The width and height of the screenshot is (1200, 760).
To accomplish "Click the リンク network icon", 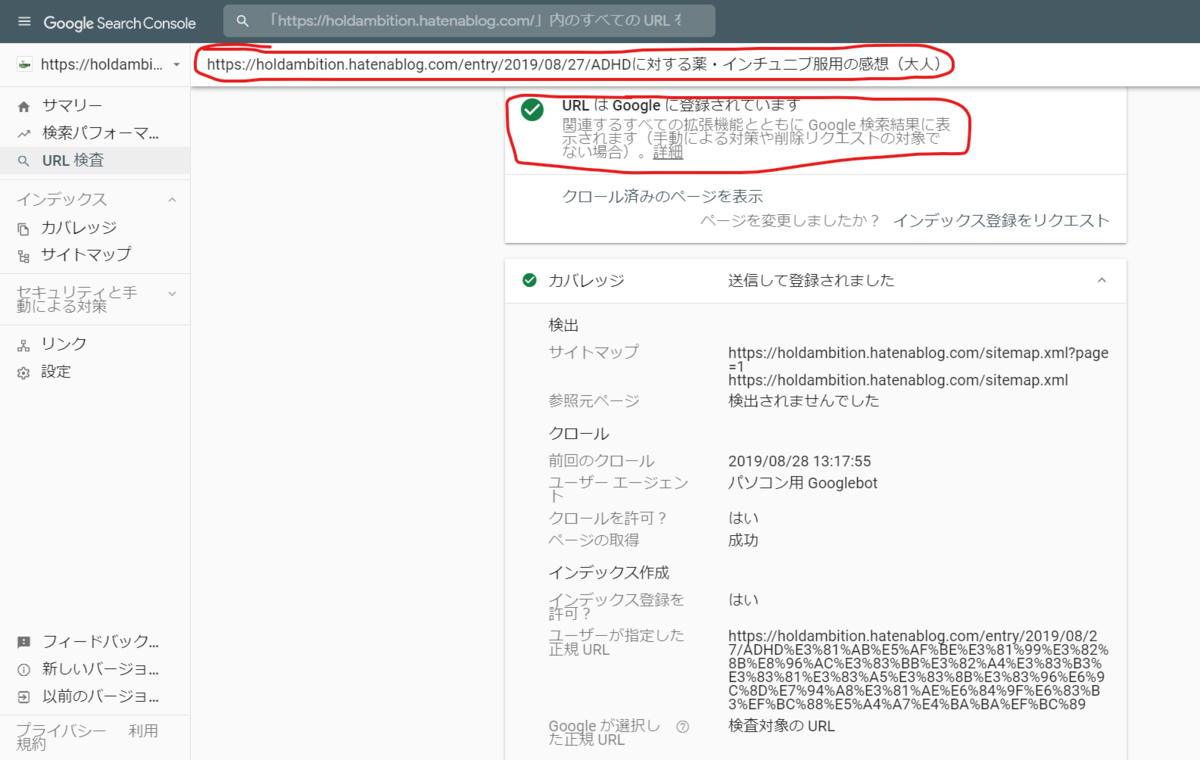I will click(24, 344).
